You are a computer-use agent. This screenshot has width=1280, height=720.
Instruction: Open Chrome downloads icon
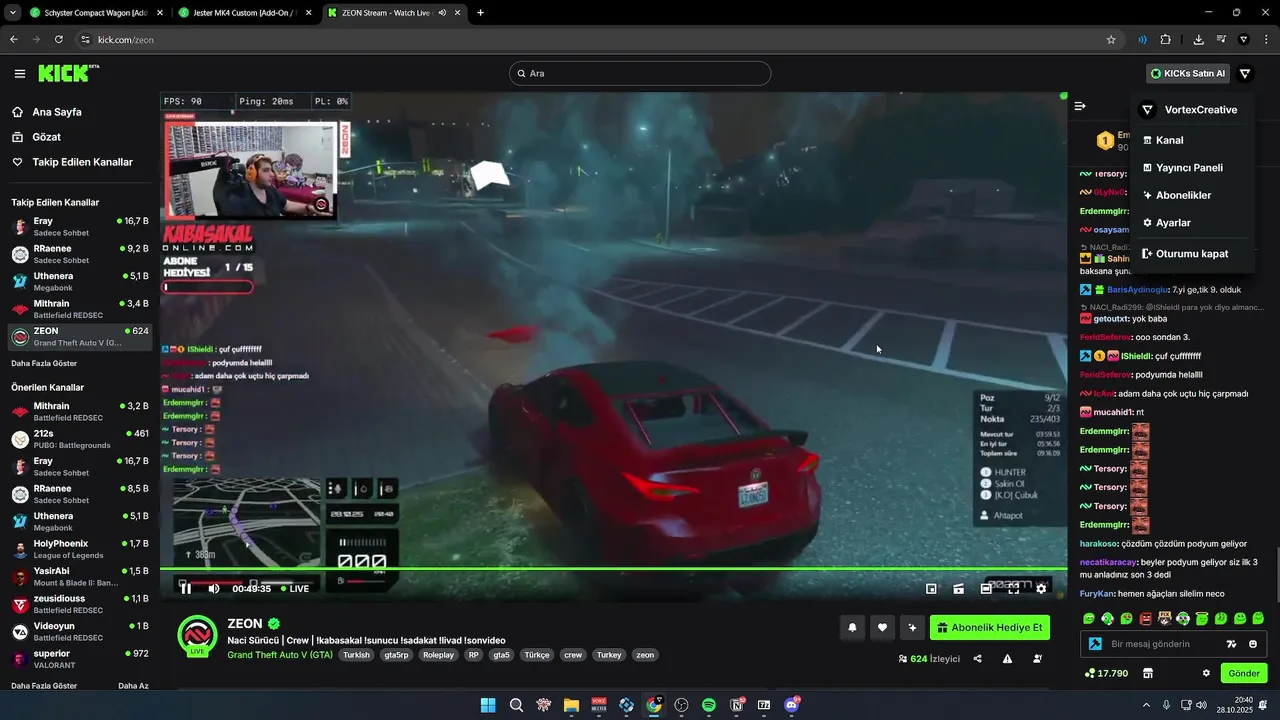[x=1198, y=40]
